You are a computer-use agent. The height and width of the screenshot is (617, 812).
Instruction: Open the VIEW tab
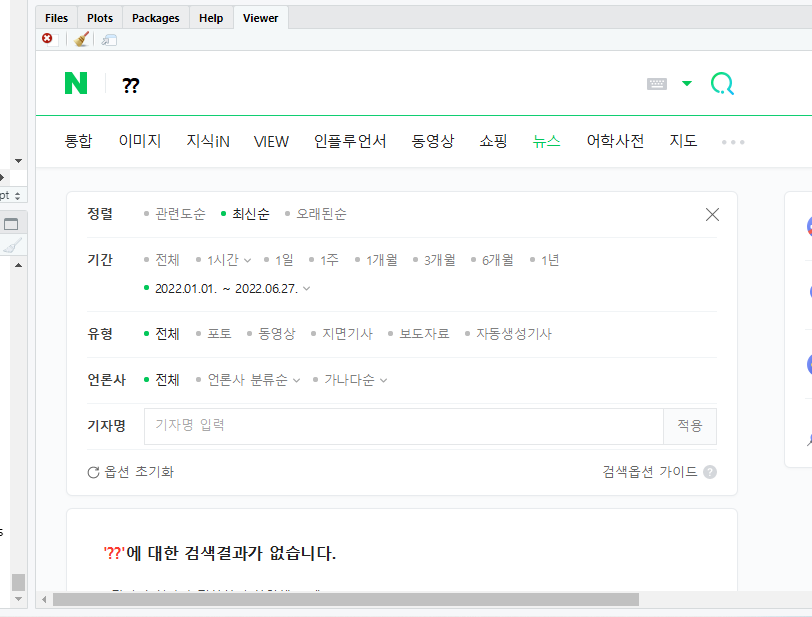[271, 141]
